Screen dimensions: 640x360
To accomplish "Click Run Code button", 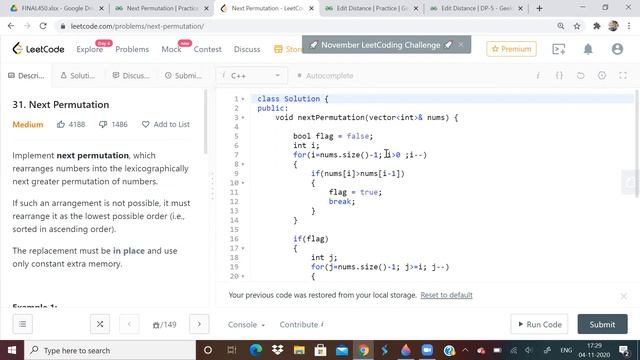I will click(539, 324).
